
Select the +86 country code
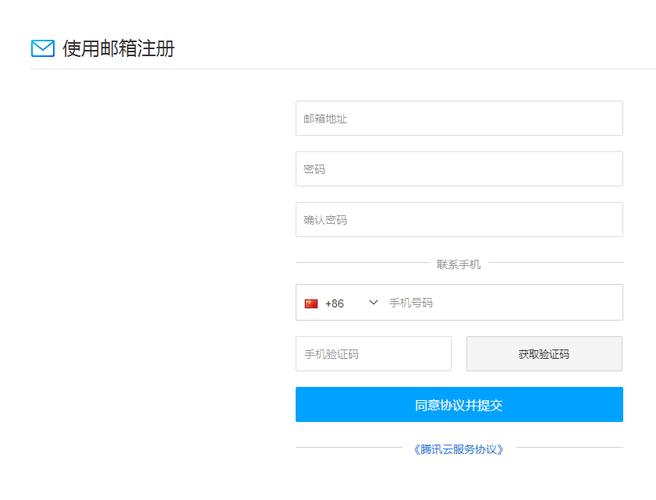click(334, 303)
